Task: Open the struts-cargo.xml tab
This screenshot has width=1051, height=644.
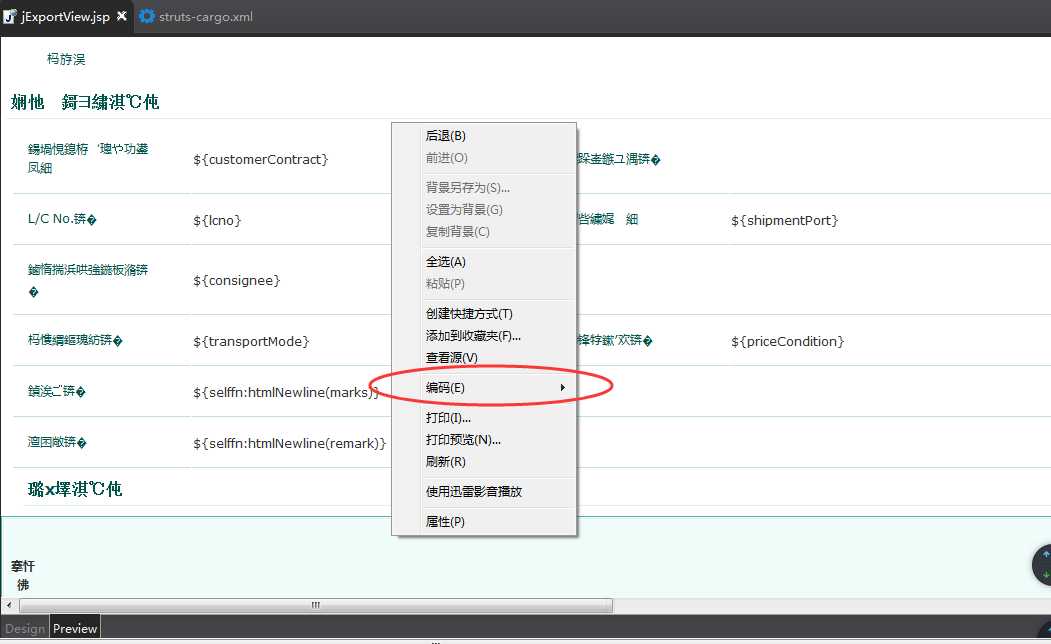Action: [x=206, y=17]
